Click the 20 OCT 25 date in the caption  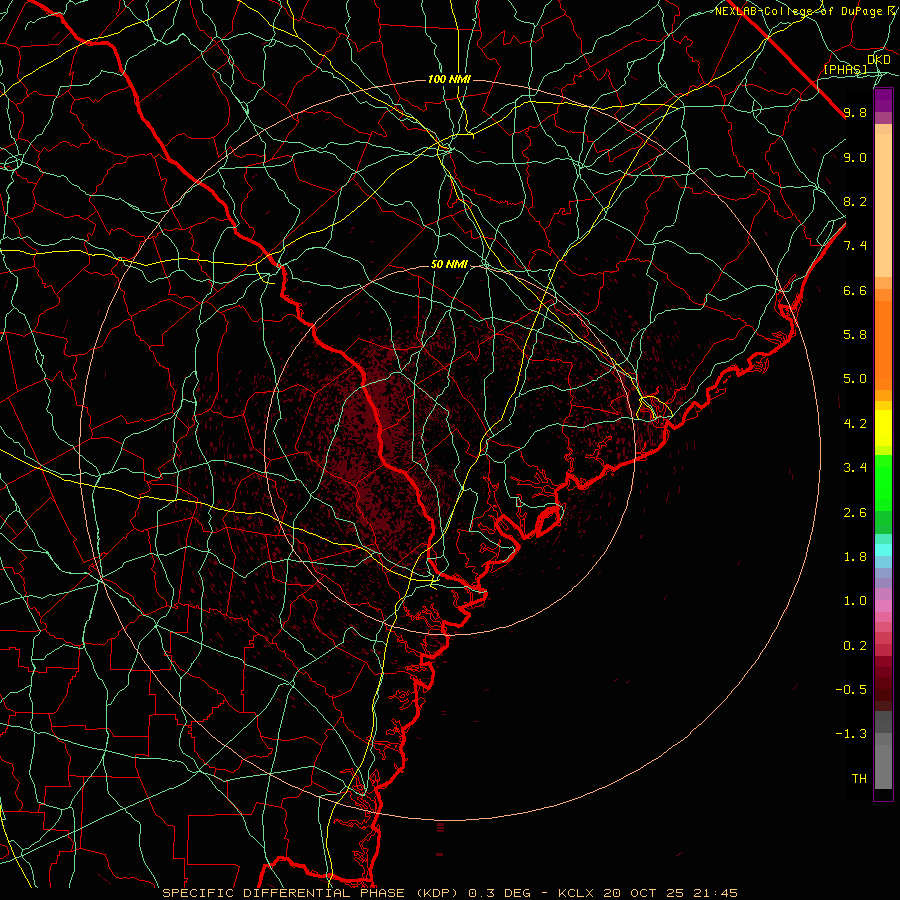coord(641,893)
